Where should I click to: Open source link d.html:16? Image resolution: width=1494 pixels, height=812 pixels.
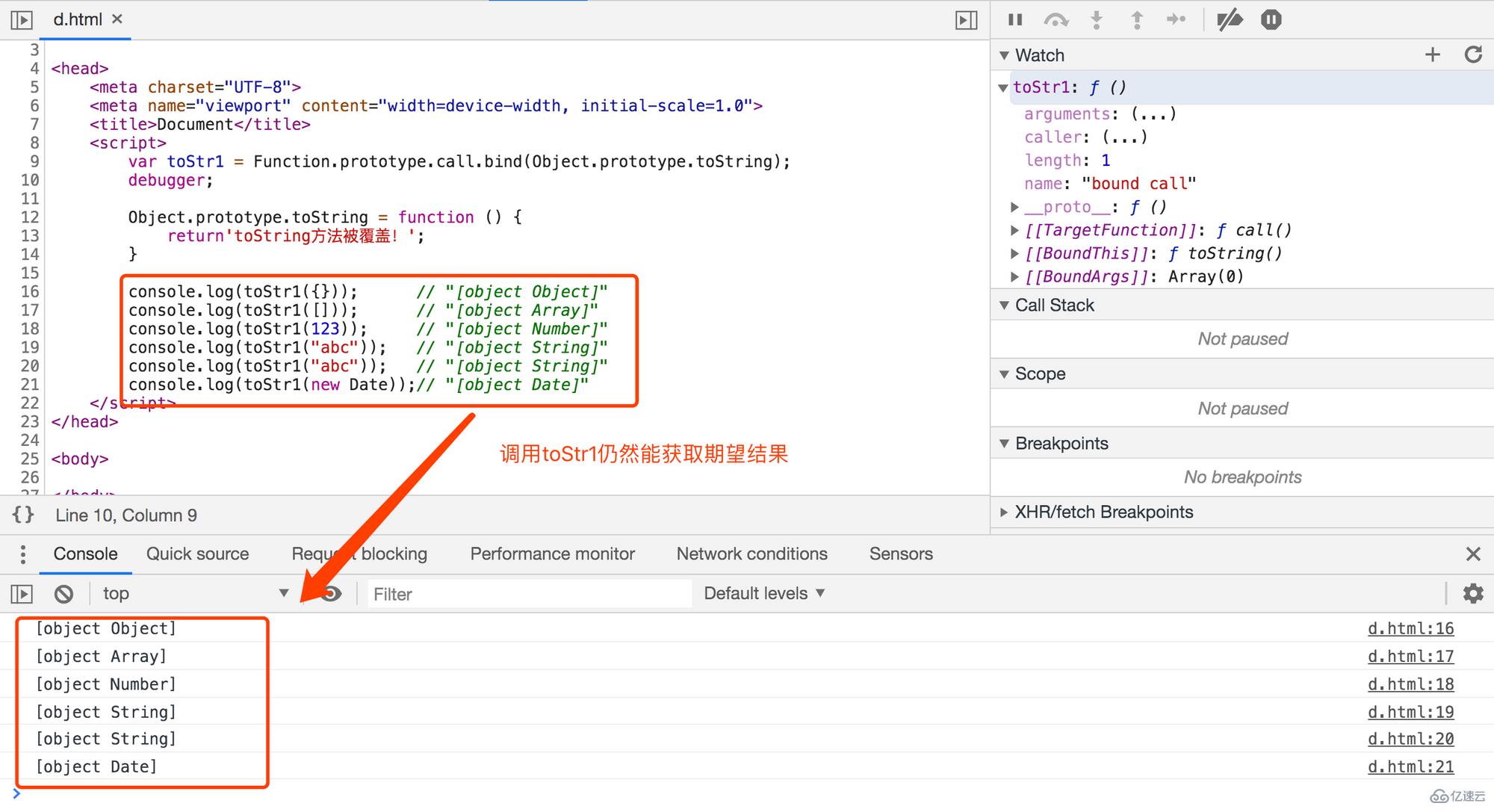coord(1410,628)
